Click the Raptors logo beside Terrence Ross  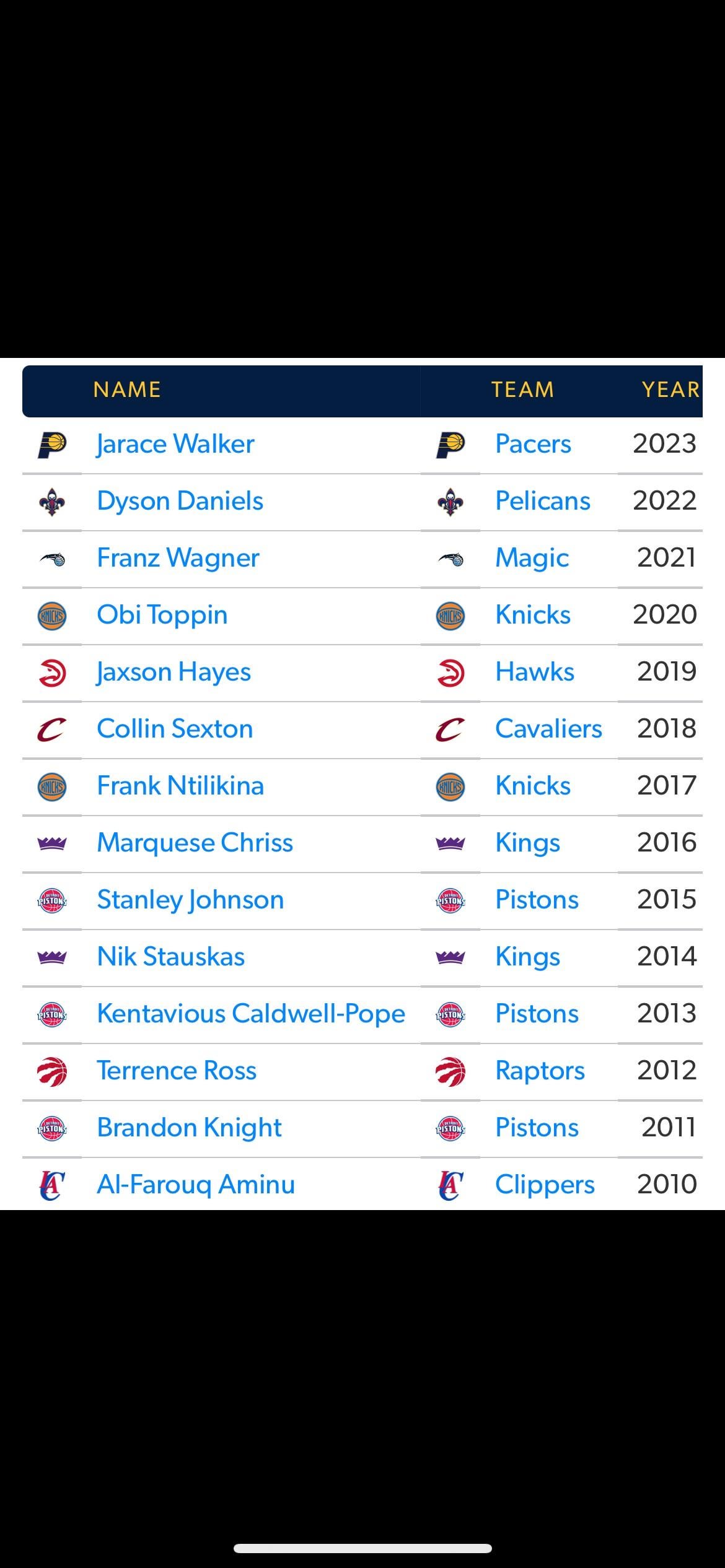tap(52, 1071)
